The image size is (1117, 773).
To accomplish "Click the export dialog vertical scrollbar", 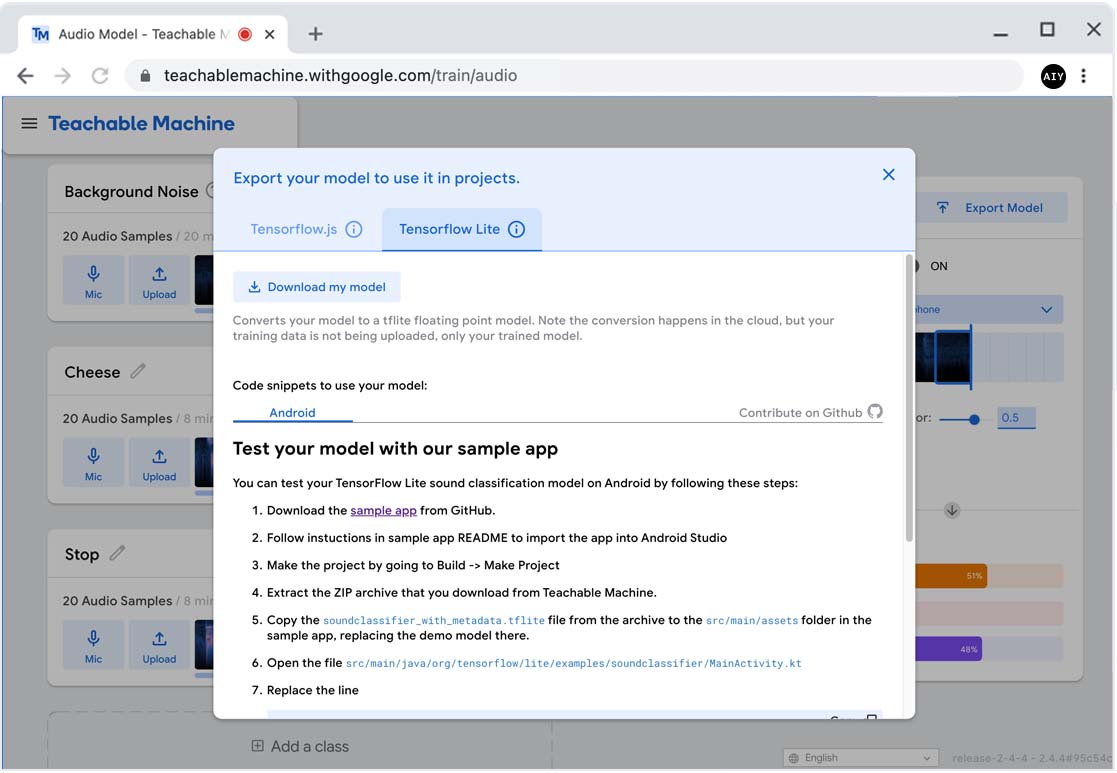I will click(x=909, y=398).
